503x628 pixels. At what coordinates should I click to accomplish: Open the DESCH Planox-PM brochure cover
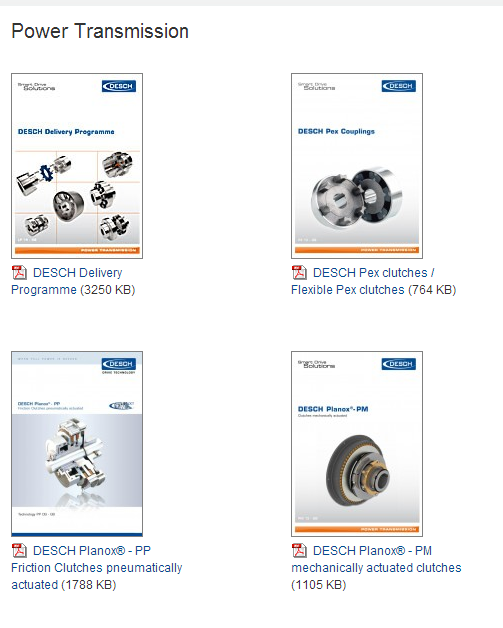point(357,444)
